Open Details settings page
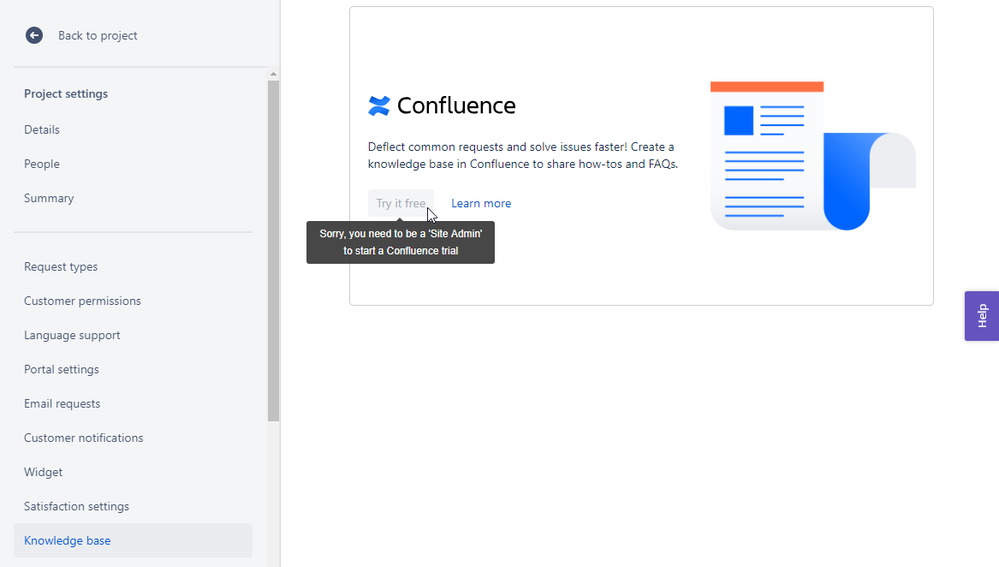The width and height of the screenshot is (999, 567). pyautogui.click(x=42, y=129)
